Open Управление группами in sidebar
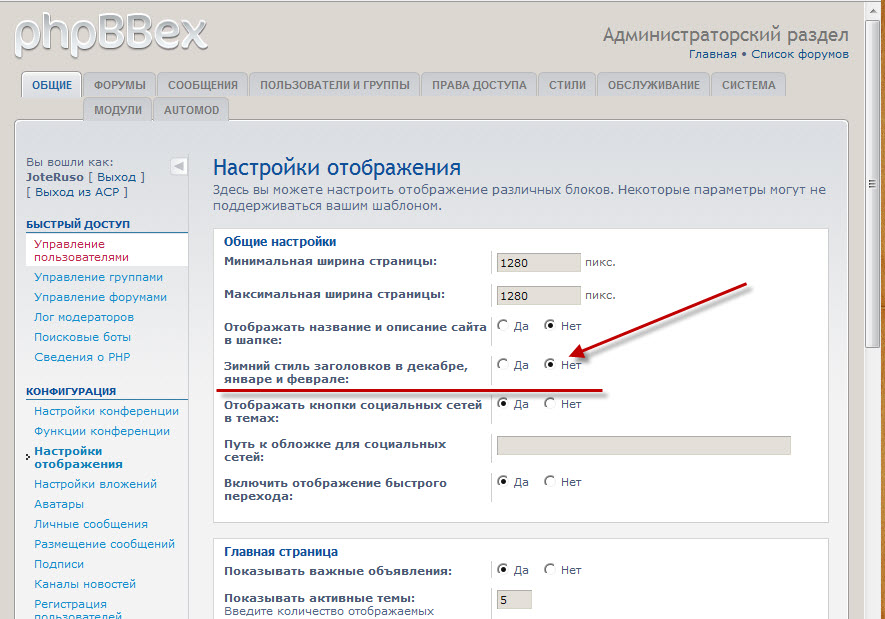Screen dimensions: 885x619 [98, 277]
